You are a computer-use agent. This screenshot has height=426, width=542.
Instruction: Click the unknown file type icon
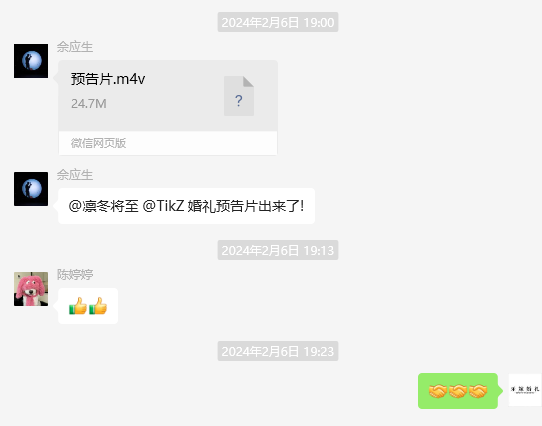[x=239, y=96]
